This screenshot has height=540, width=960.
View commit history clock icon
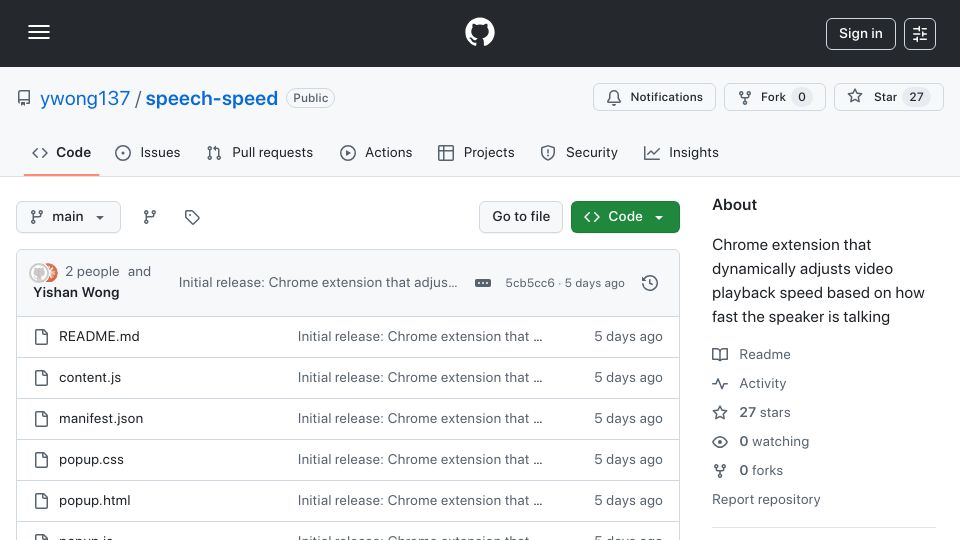[x=650, y=283]
